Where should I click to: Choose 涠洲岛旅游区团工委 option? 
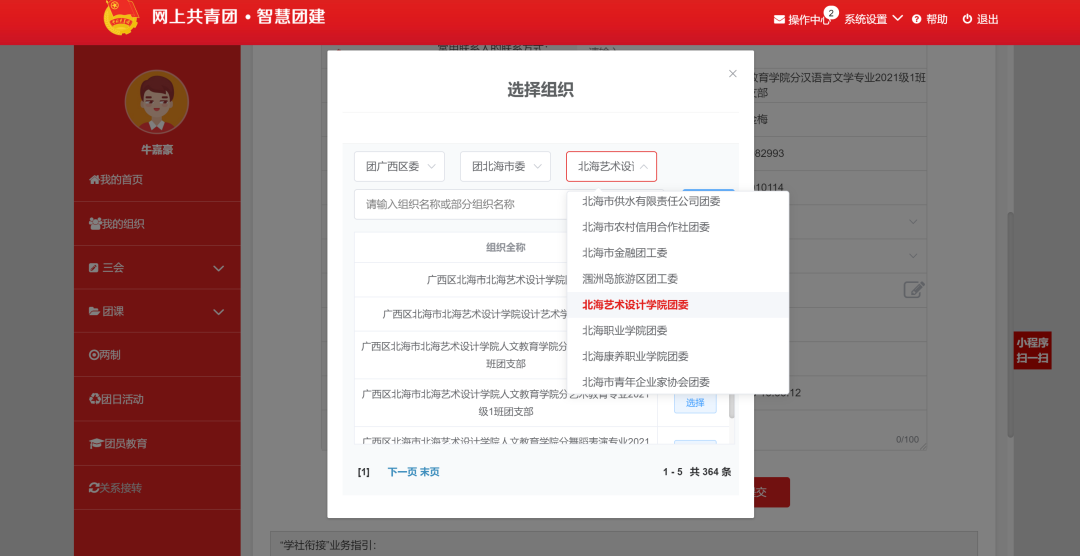point(630,279)
